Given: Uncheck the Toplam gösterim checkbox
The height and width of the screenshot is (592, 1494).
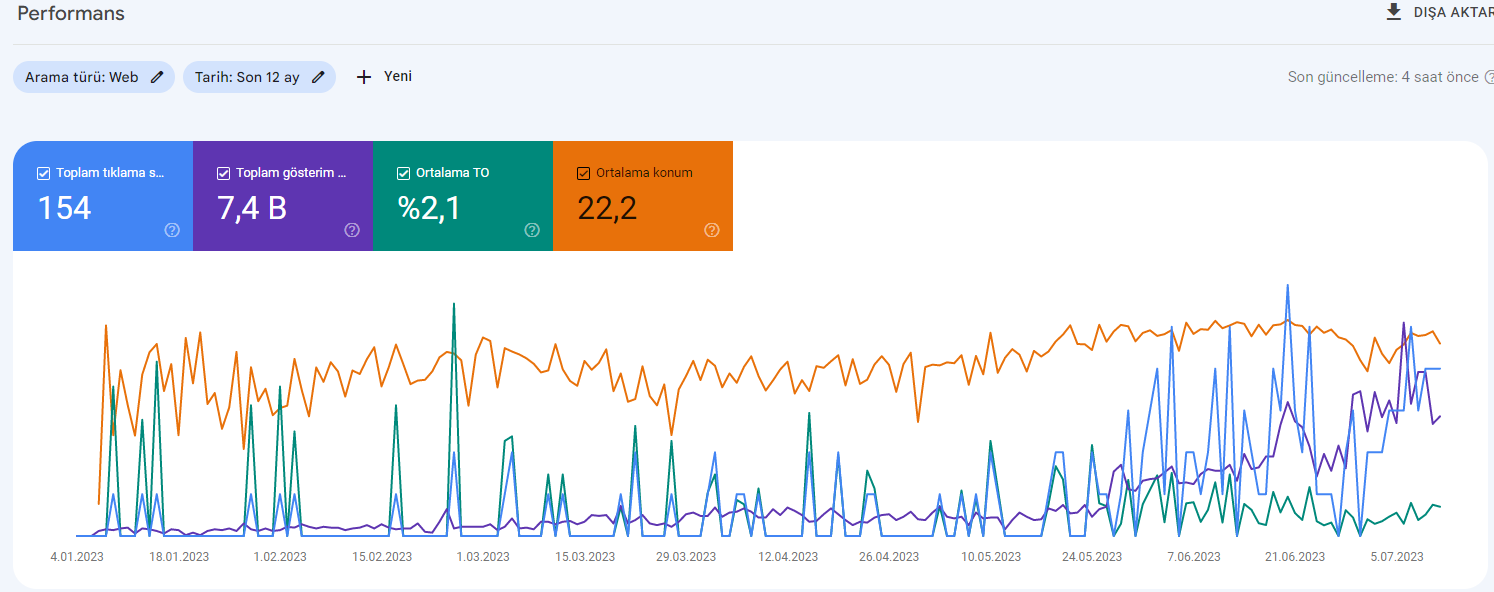Looking at the screenshot, I should pyautogui.click(x=223, y=173).
